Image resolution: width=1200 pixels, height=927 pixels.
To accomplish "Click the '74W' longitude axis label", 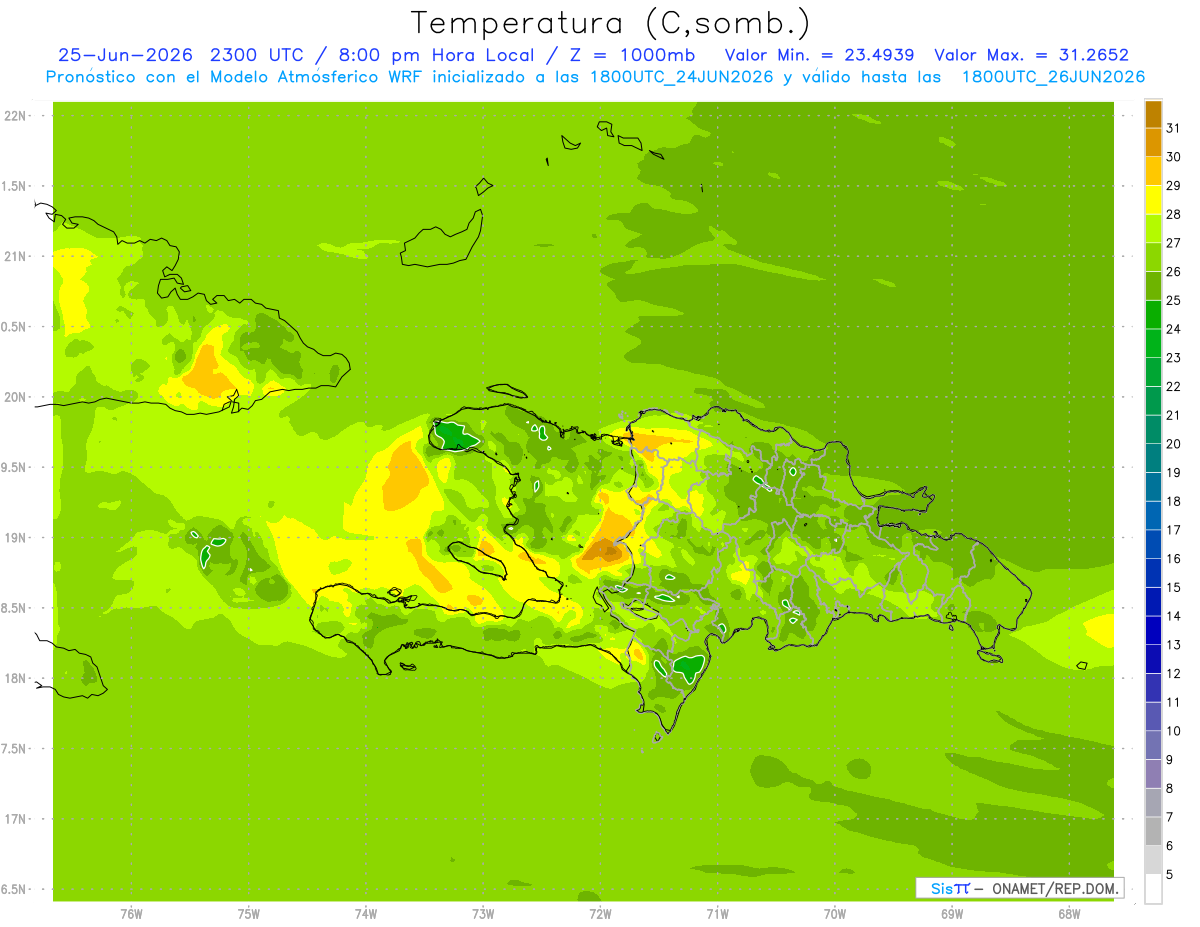I will [365, 913].
